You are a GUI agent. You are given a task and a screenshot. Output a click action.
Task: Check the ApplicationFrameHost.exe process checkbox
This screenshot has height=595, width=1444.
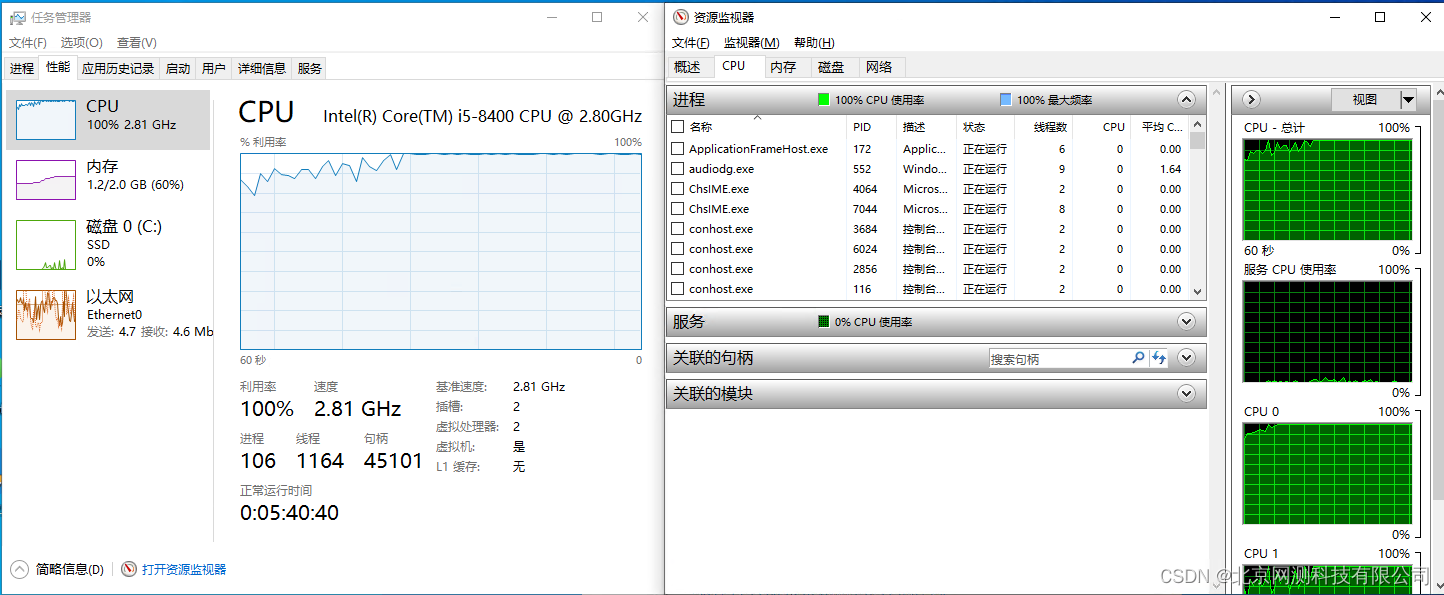click(x=678, y=149)
